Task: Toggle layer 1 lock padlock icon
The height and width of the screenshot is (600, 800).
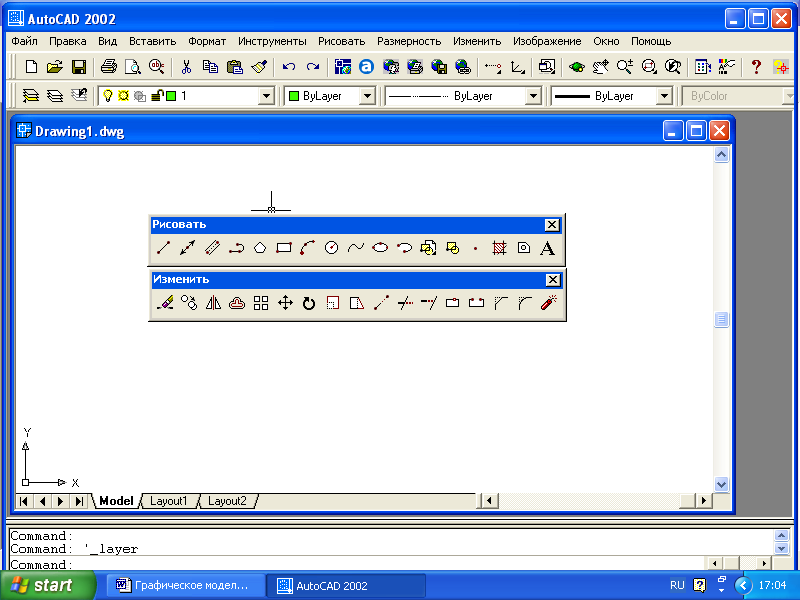Action: (x=157, y=95)
